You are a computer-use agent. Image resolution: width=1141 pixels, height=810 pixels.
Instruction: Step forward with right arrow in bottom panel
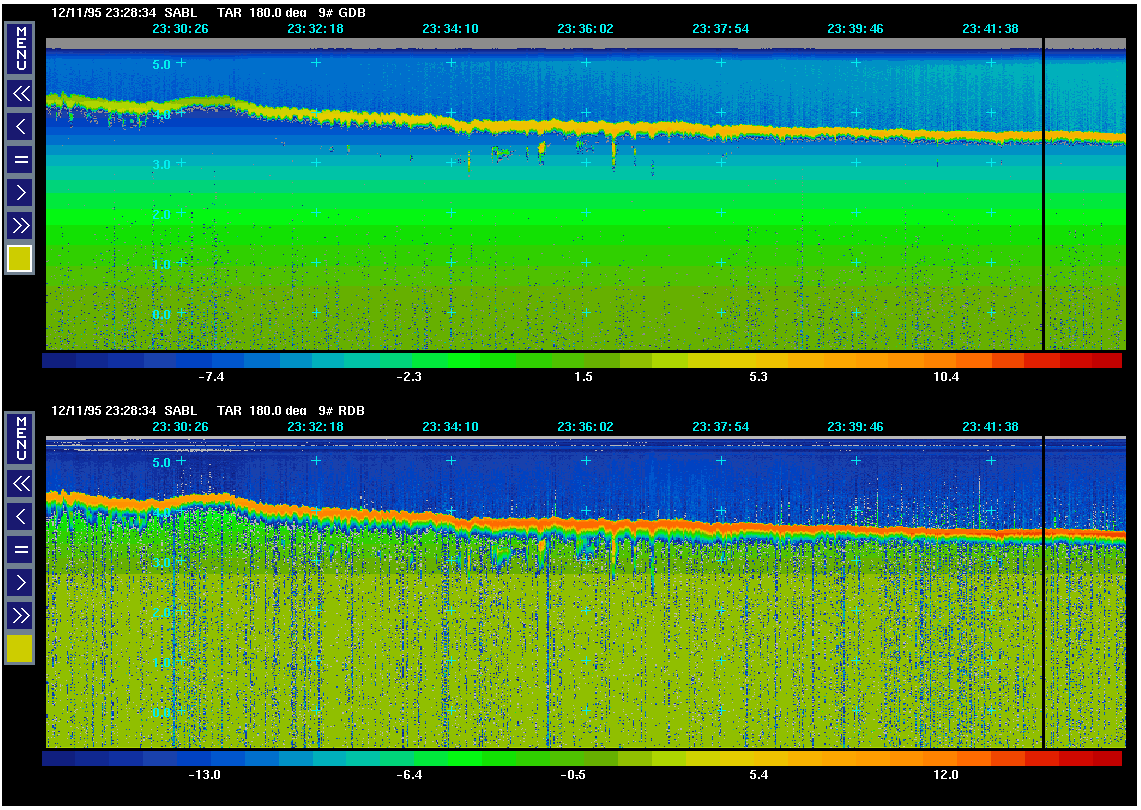[x=20, y=581]
